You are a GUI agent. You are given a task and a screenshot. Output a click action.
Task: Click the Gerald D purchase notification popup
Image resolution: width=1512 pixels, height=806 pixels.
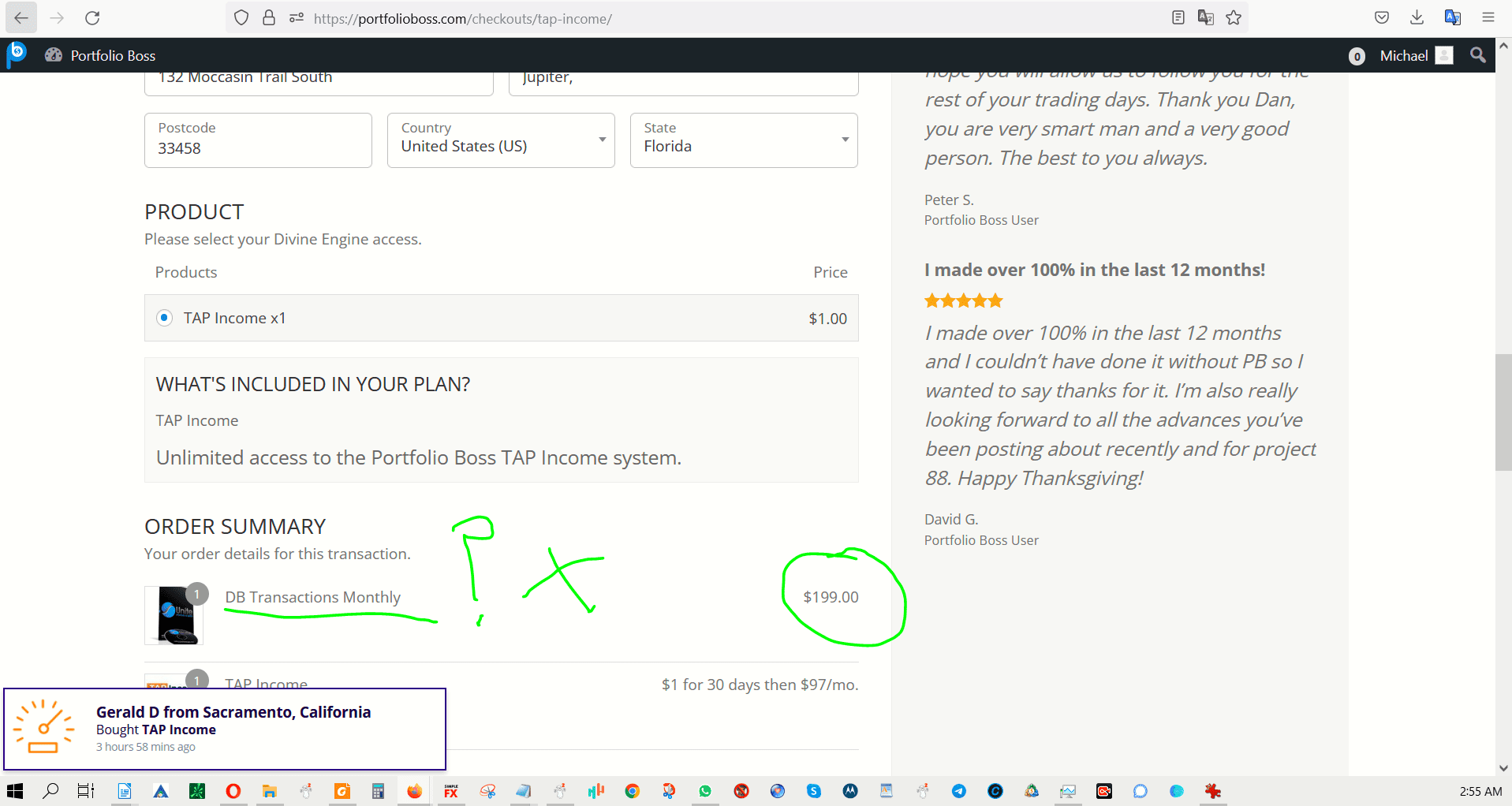(225, 729)
